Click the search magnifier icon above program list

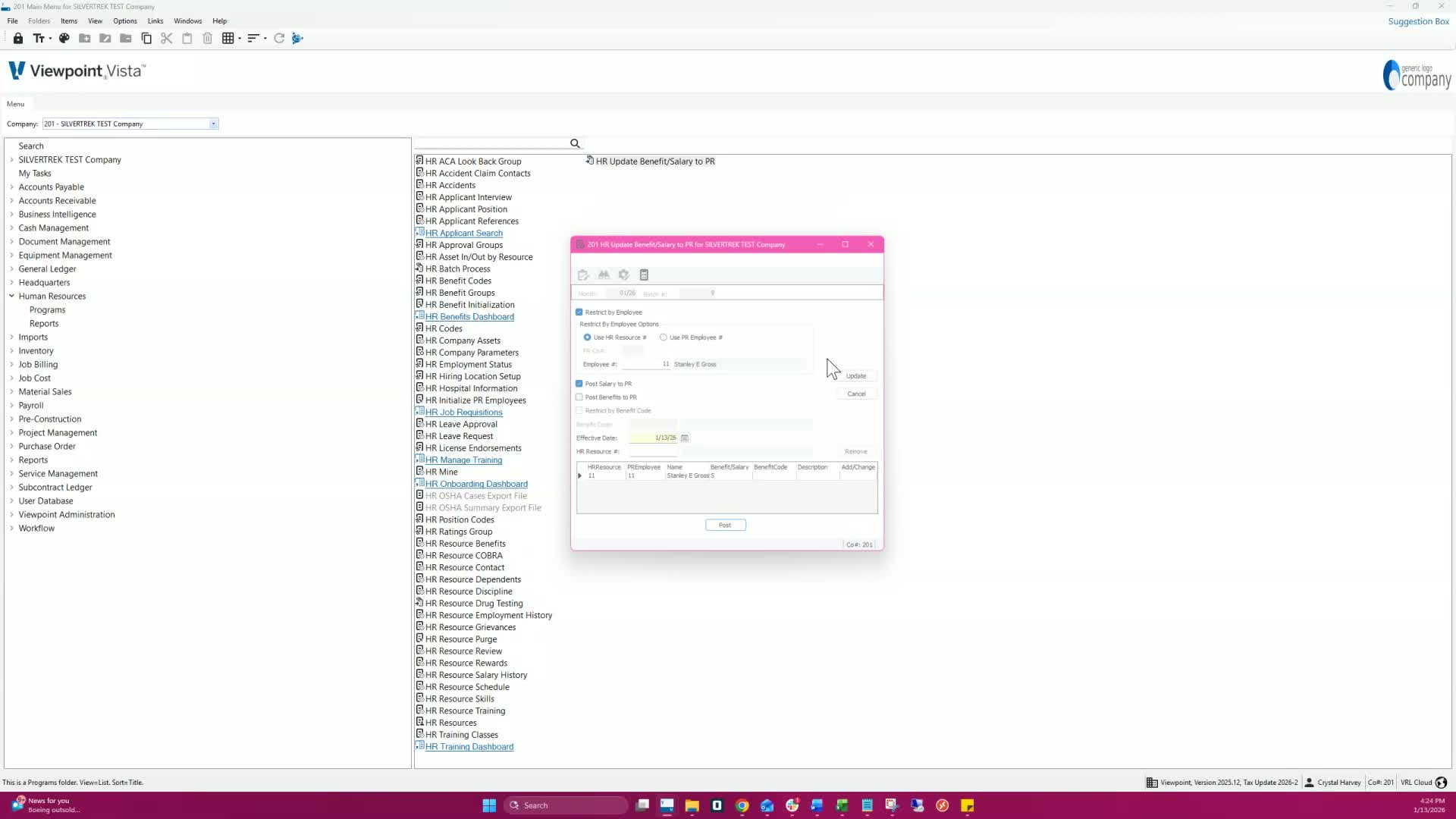575,143
